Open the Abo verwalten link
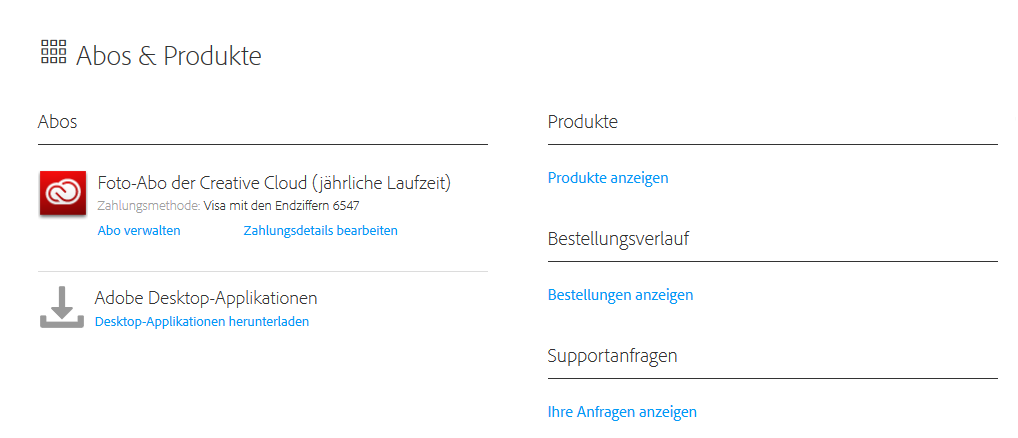This screenshot has width=1018, height=438. click(139, 231)
